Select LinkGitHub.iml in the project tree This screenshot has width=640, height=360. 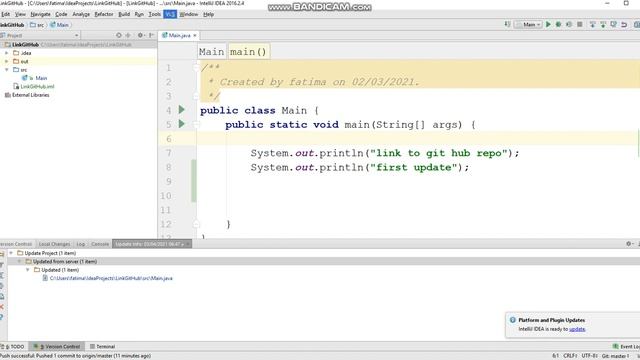click(x=37, y=87)
